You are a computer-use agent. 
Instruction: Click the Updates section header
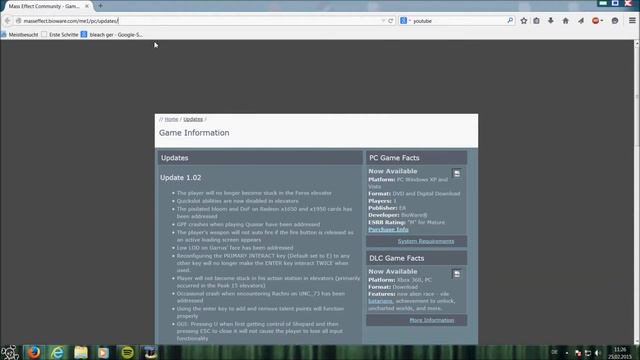(260, 158)
